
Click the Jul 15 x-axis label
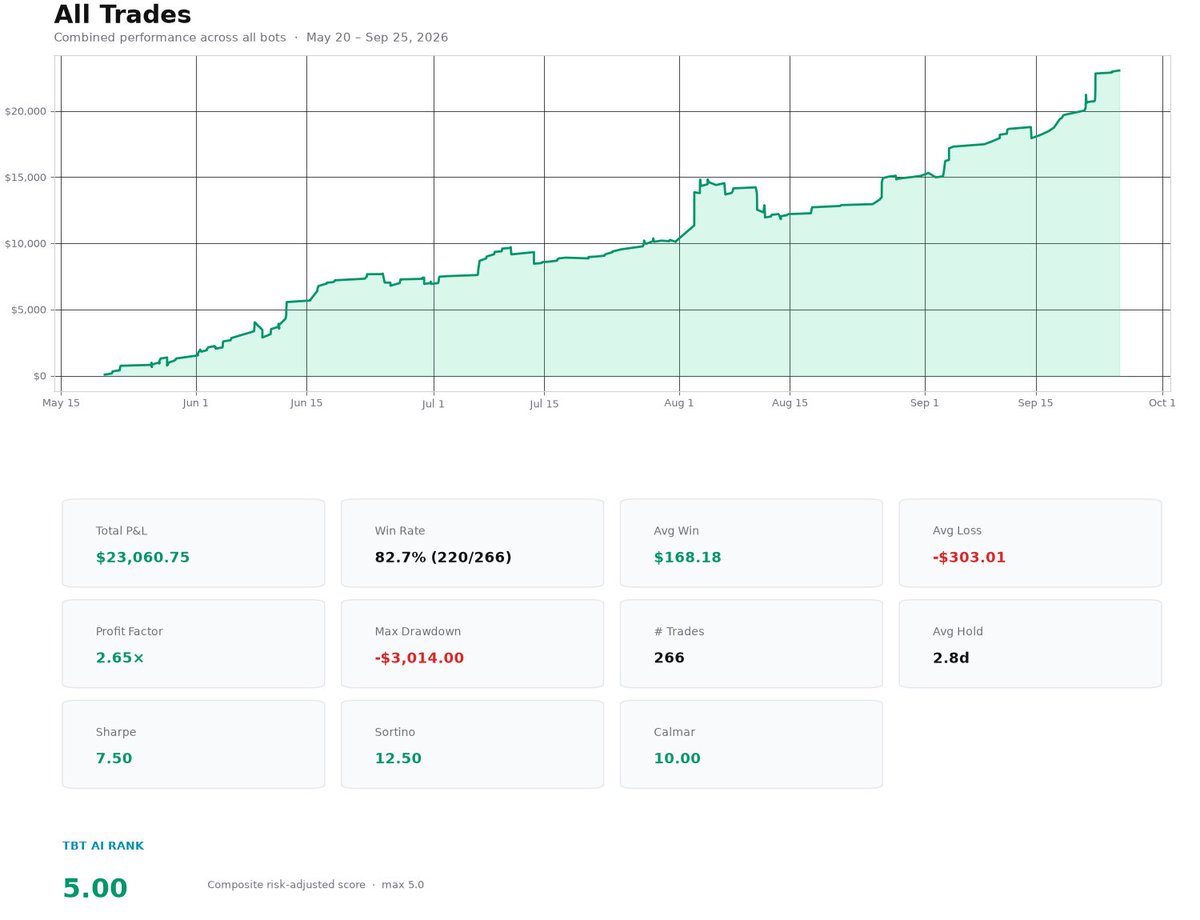point(544,403)
